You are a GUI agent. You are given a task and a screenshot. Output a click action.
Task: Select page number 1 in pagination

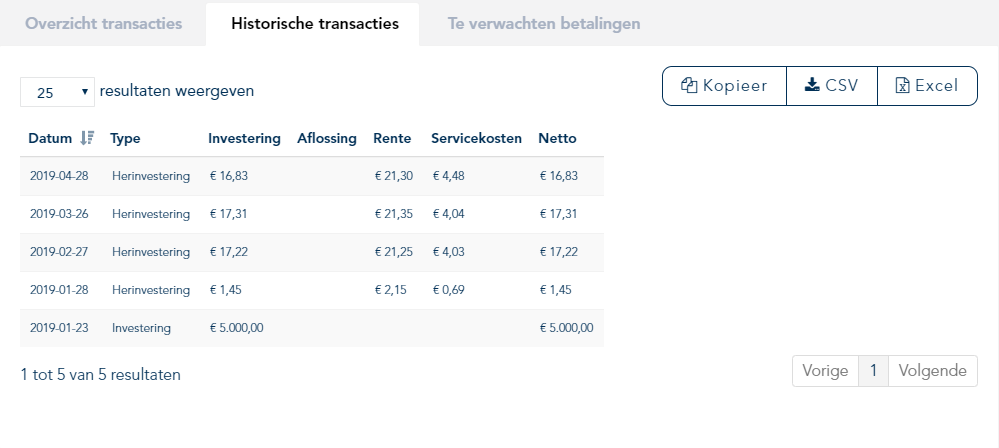pos(873,371)
